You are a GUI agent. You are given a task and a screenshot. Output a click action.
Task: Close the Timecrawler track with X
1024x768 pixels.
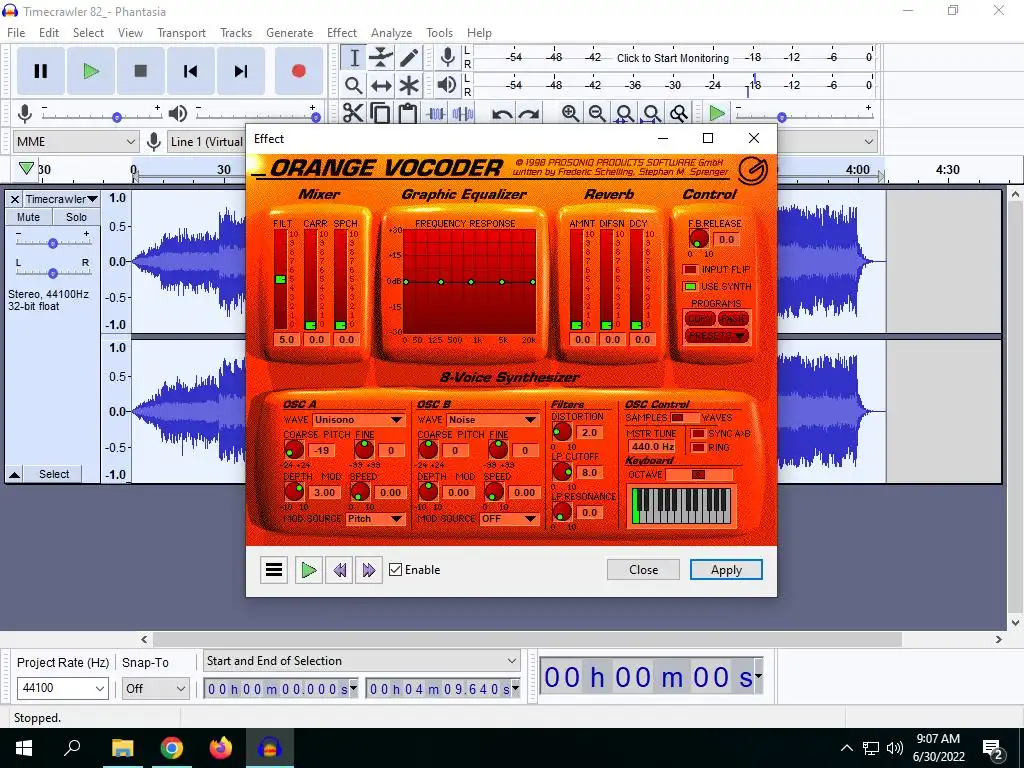coord(15,199)
